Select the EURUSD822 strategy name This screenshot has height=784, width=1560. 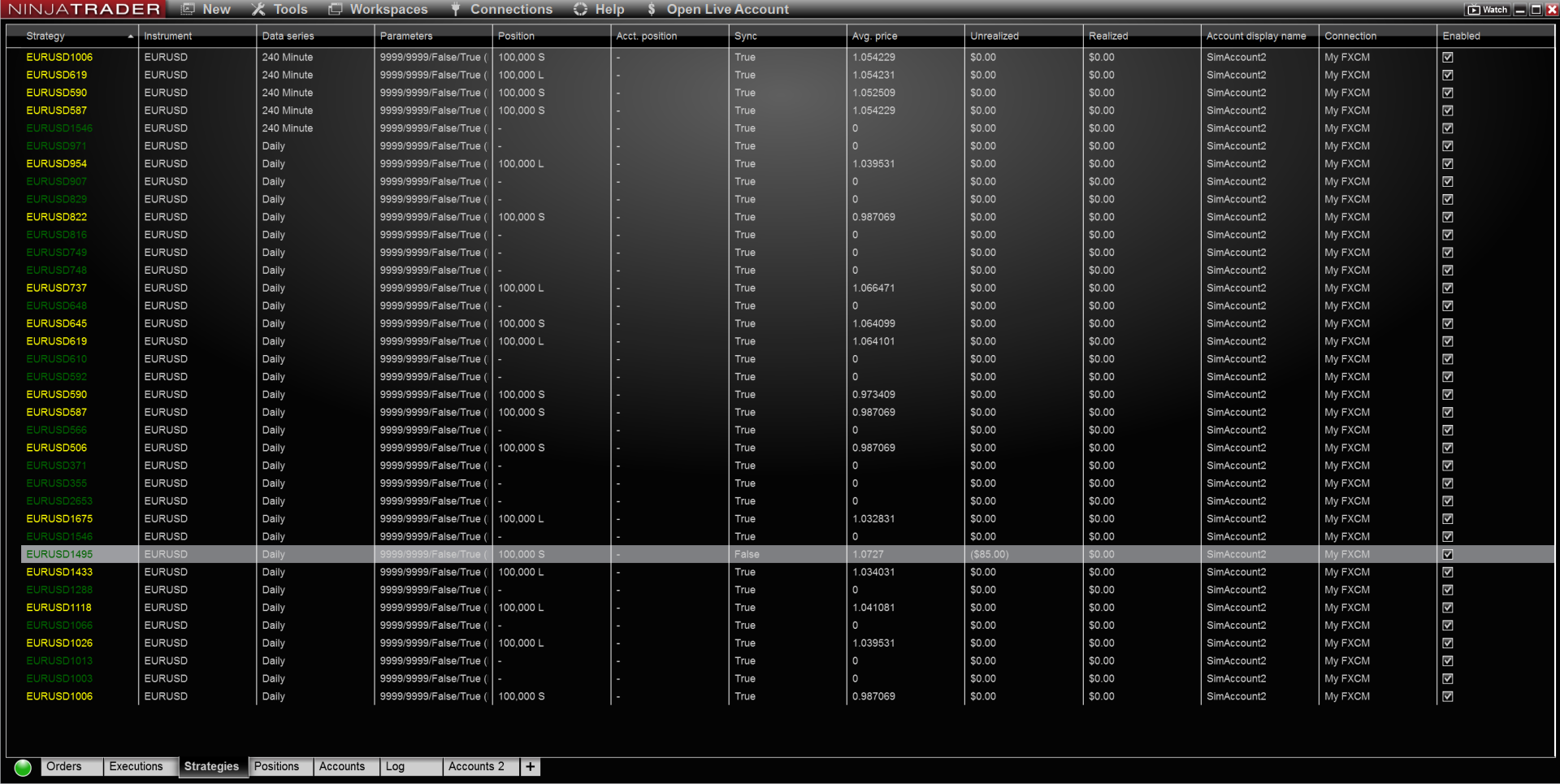pos(57,218)
